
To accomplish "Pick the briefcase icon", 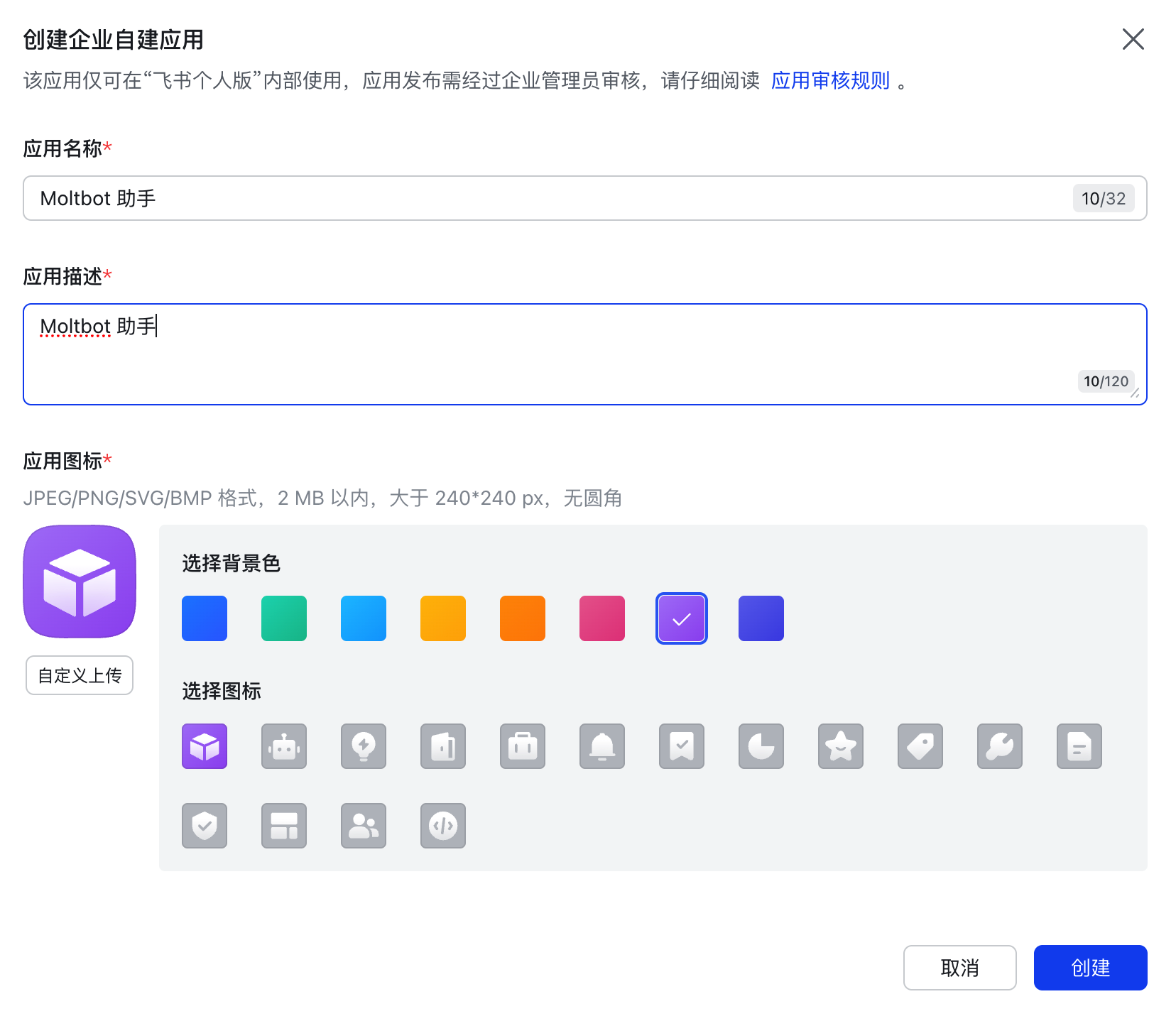I will 523,746.
